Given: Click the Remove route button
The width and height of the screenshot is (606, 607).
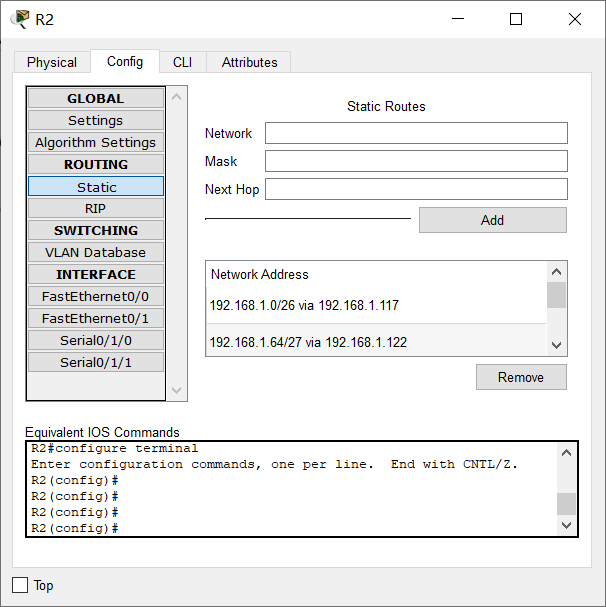Looking at the screenshot, I should (521, 377).
